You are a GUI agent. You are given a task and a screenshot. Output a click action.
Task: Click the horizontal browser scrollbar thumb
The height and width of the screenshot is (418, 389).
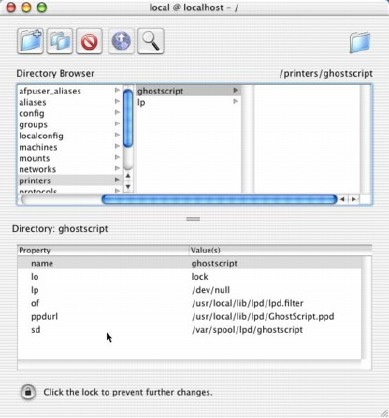(219, 199)
